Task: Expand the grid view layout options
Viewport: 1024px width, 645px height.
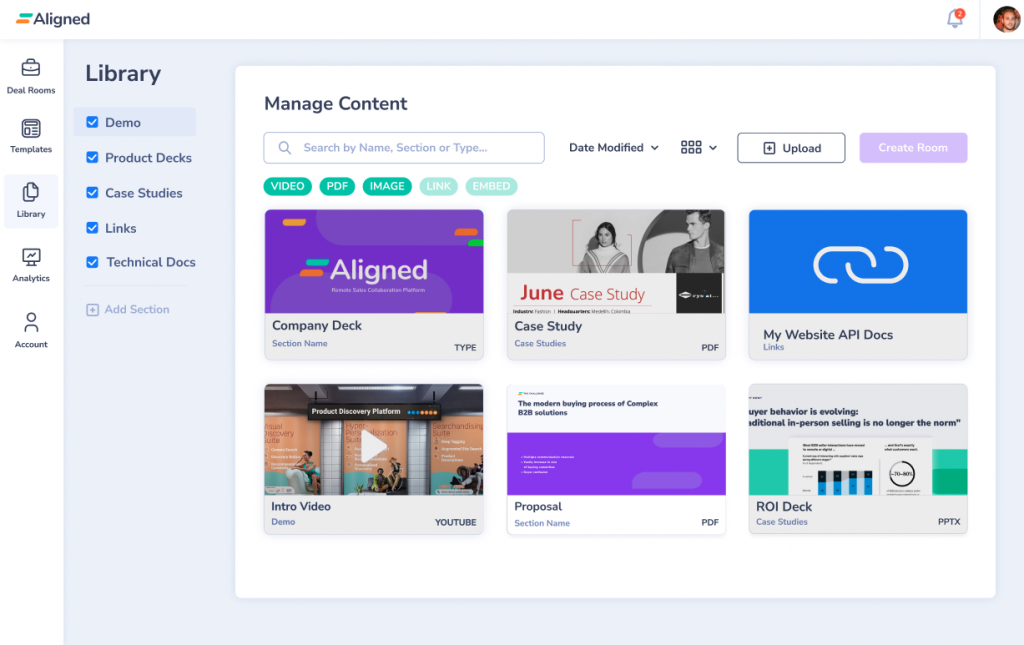Action: tap(697, 147)
